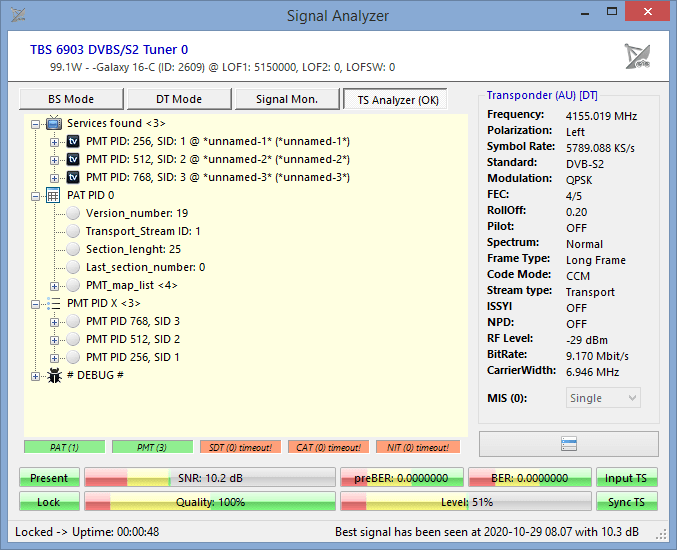Viewport: 677px width, 550px height.
Task: Expand PMT PID 512, SID 2 node
Action: [54, 340]
